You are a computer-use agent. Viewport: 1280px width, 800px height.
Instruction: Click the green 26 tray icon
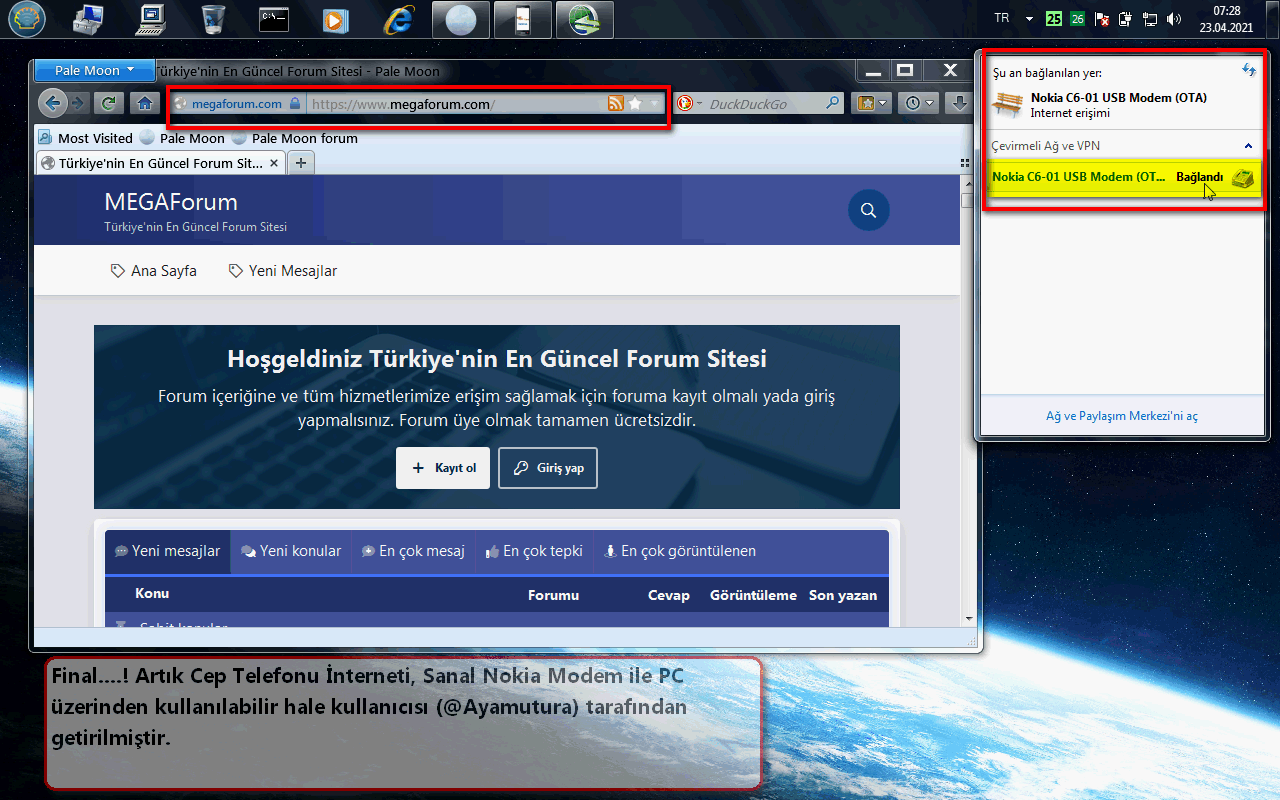pyautogui.click(x=1078, y=18)
